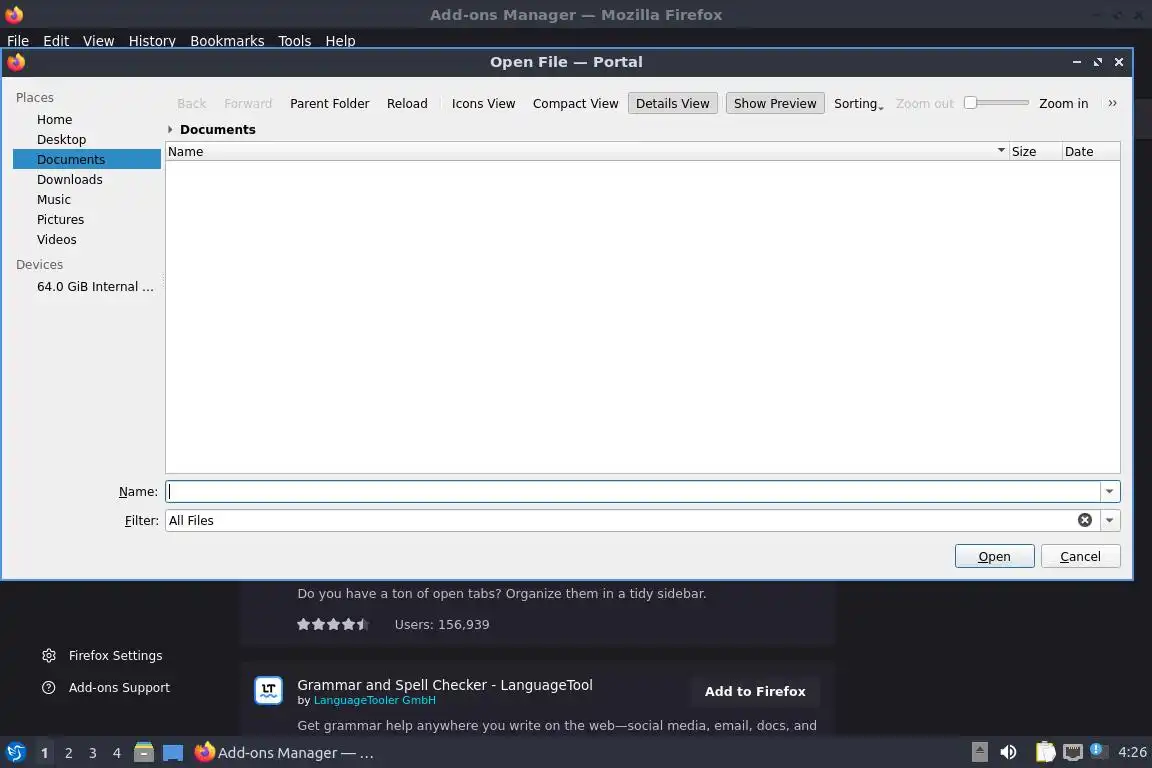Expand the Documents breadcrumb arrow
1152x768 pixels.
pyautogui.click(x=170, y=129)
